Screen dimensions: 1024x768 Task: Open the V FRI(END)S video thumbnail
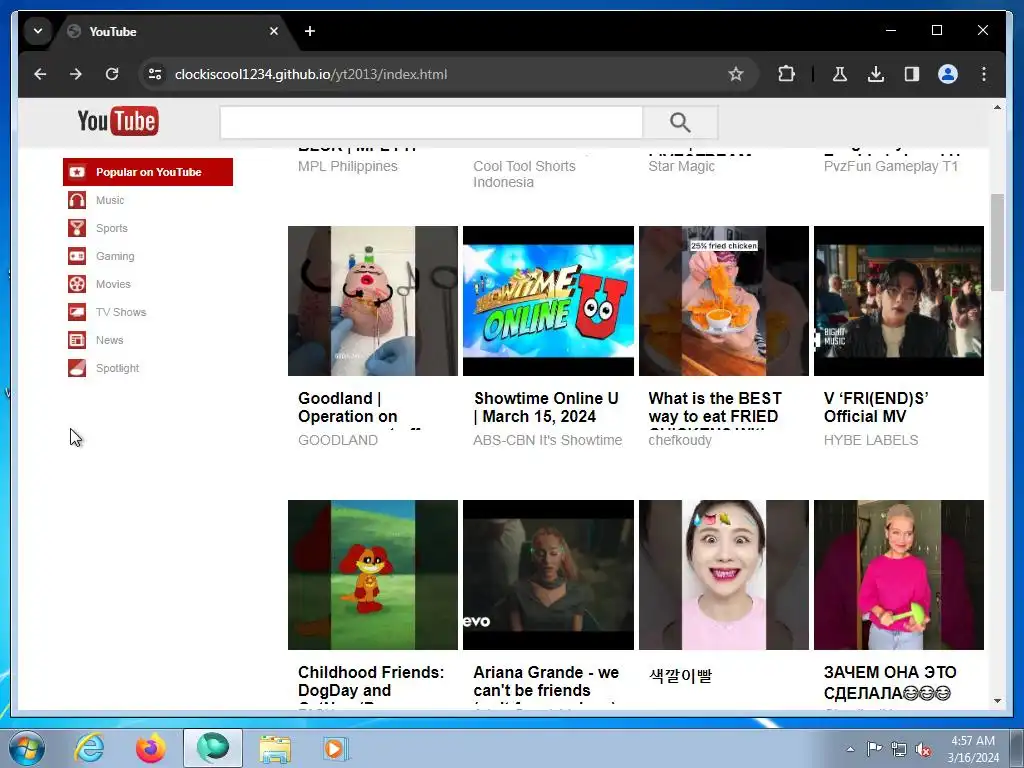[899, 301]
